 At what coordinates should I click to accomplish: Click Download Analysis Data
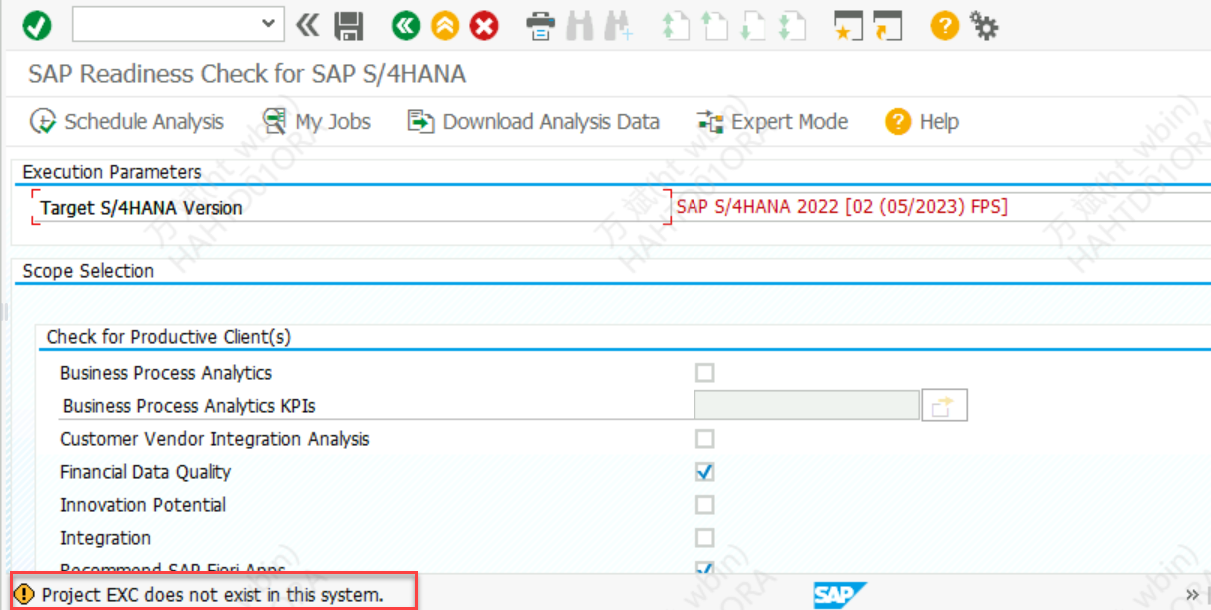pos(533,122)
